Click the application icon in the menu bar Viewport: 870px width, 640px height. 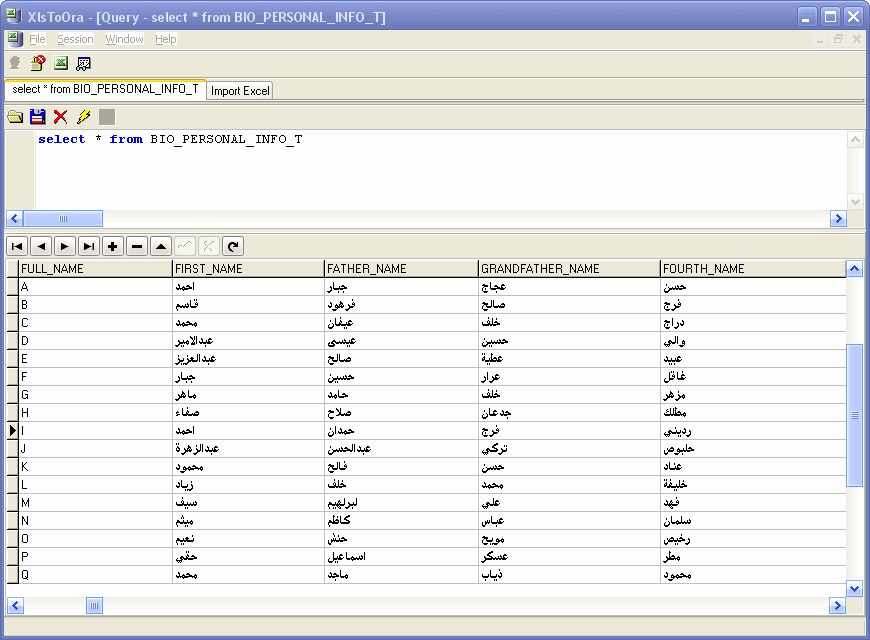(15, 39)
